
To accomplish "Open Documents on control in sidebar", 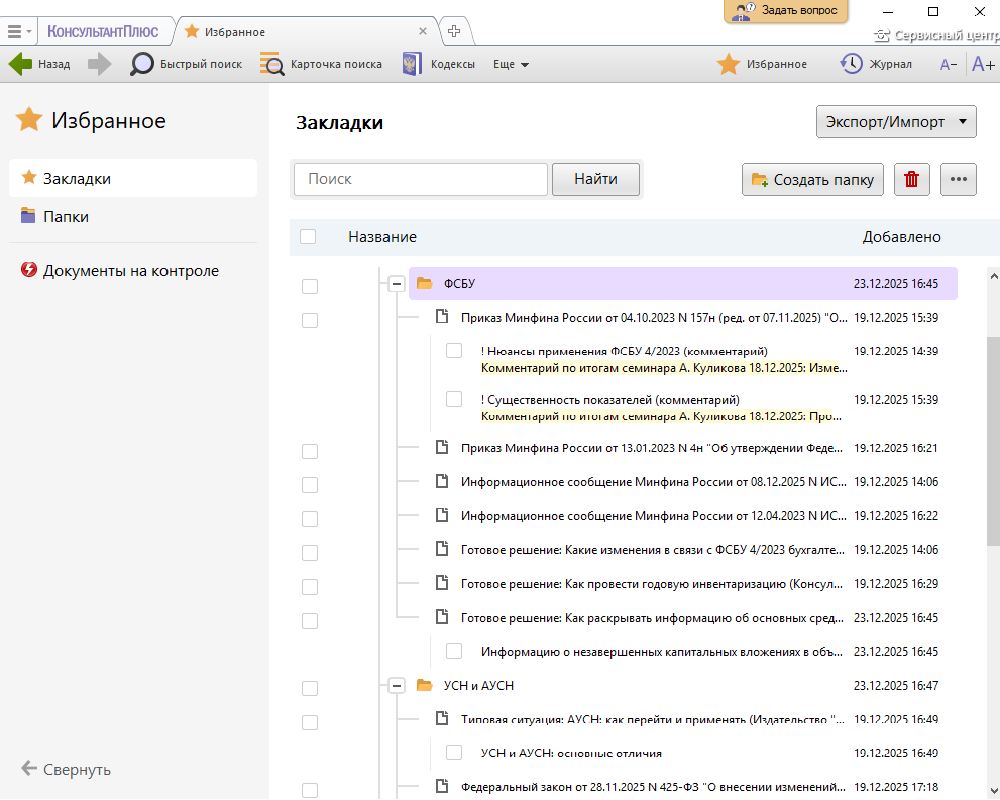I will [x=130, y=271].
